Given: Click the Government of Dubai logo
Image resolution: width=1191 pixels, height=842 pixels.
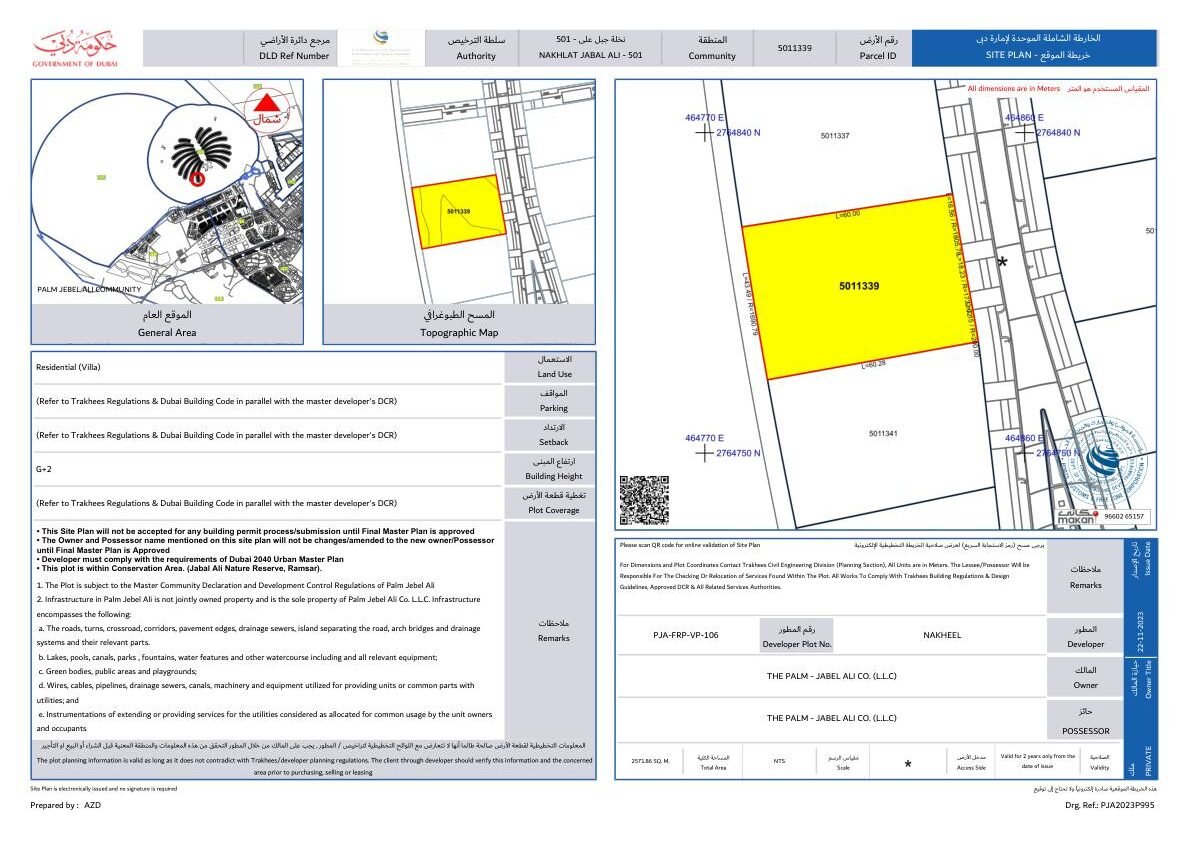Looking at the screenshot, I should point(75,49).
